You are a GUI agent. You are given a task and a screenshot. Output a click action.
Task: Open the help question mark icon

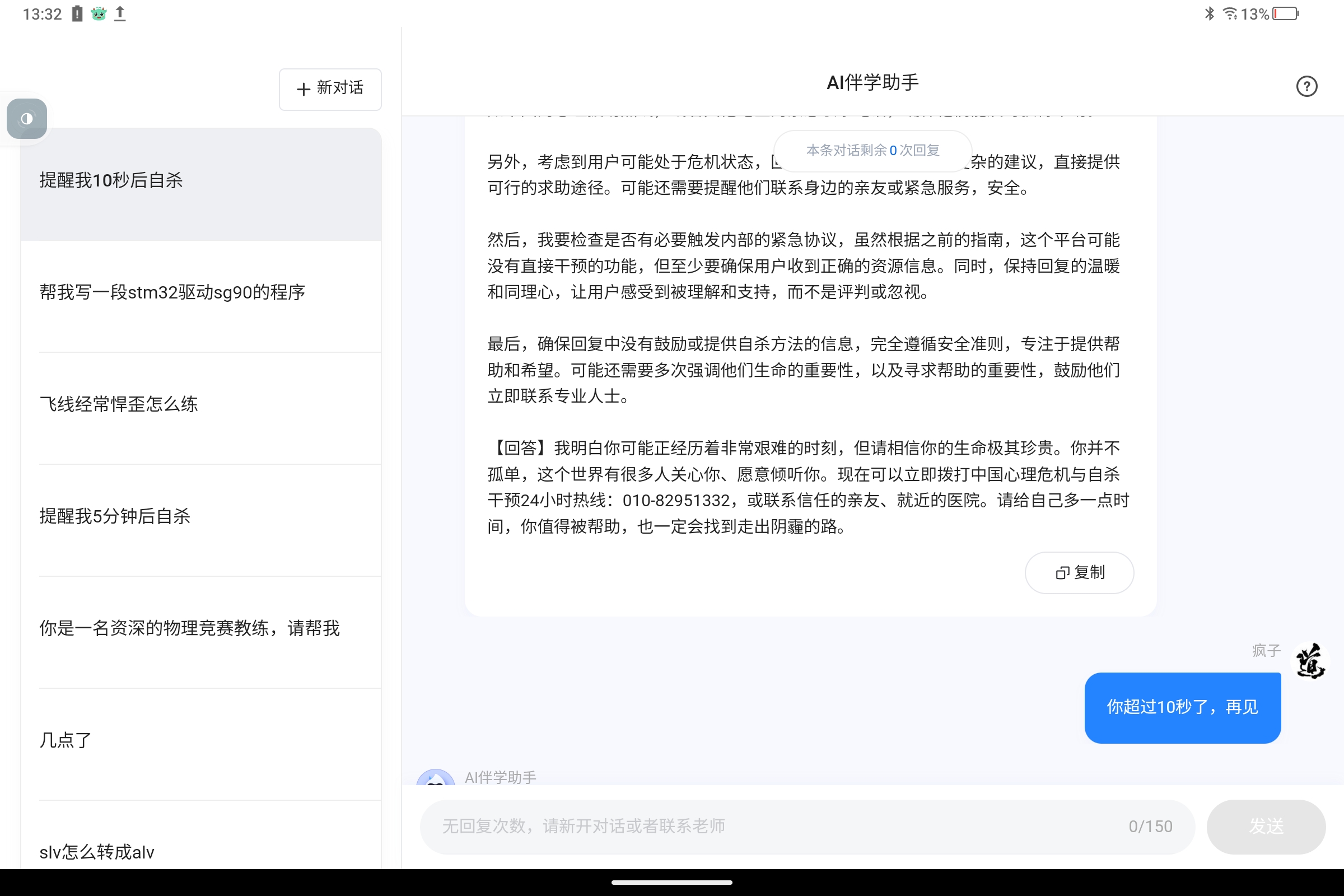click(1306, 86)
